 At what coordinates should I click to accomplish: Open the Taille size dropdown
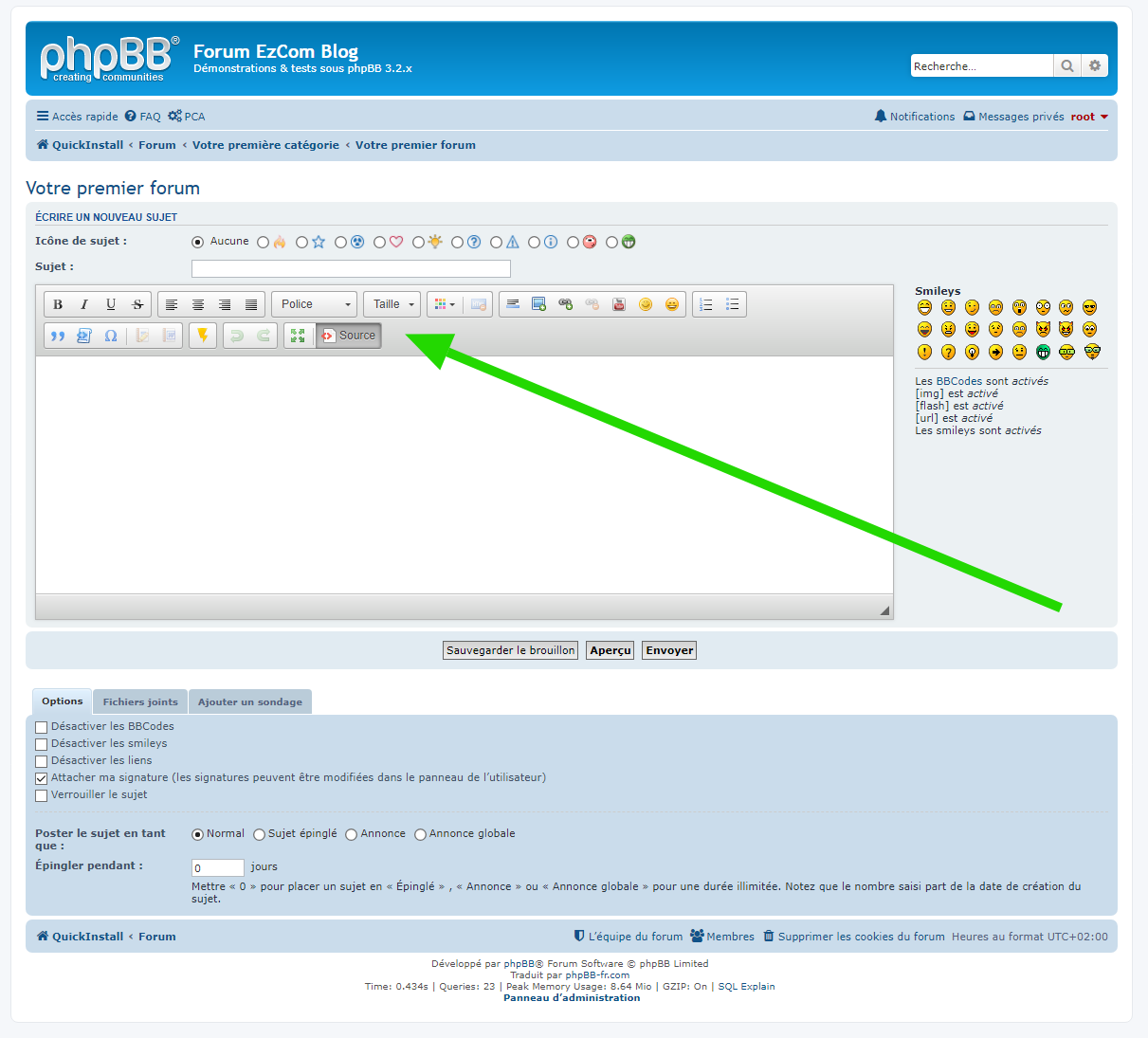[x=392, y=304]
